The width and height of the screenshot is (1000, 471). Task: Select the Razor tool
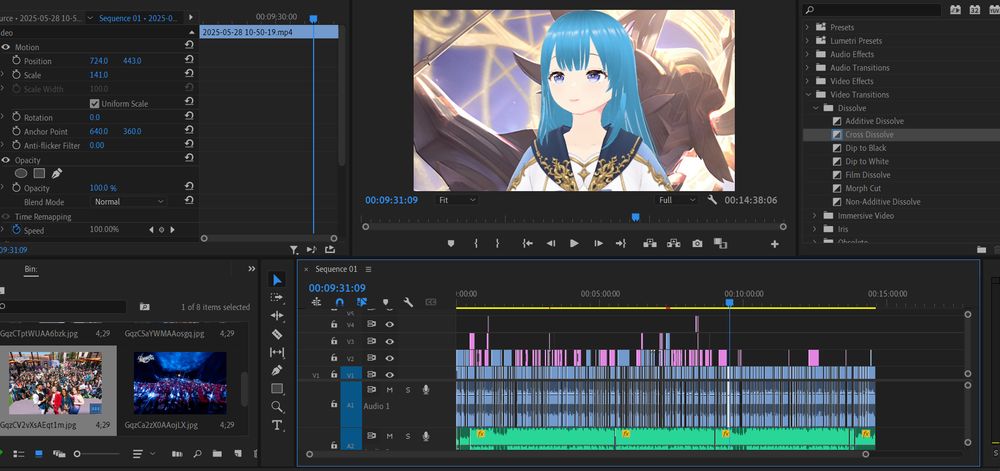click(x=277, y=334)
